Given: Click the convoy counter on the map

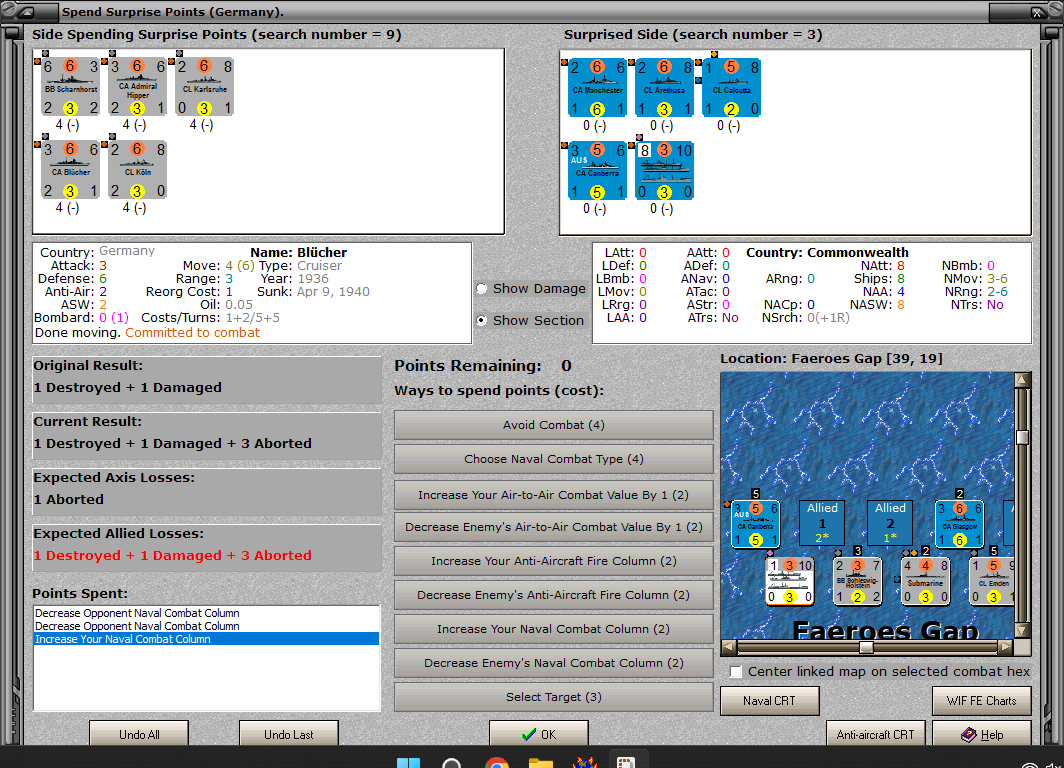Looking at the screenshot, I should click(x=789, y=581).
